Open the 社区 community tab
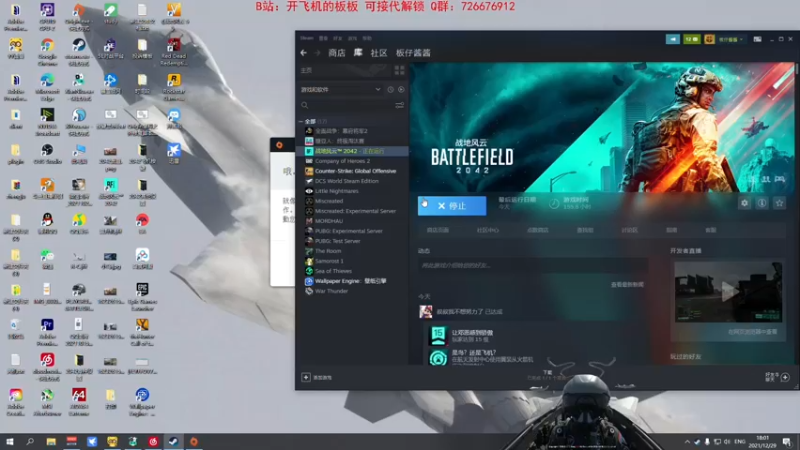Image resolution: width=800 pixels, height=450 pixels. [379, 53]
